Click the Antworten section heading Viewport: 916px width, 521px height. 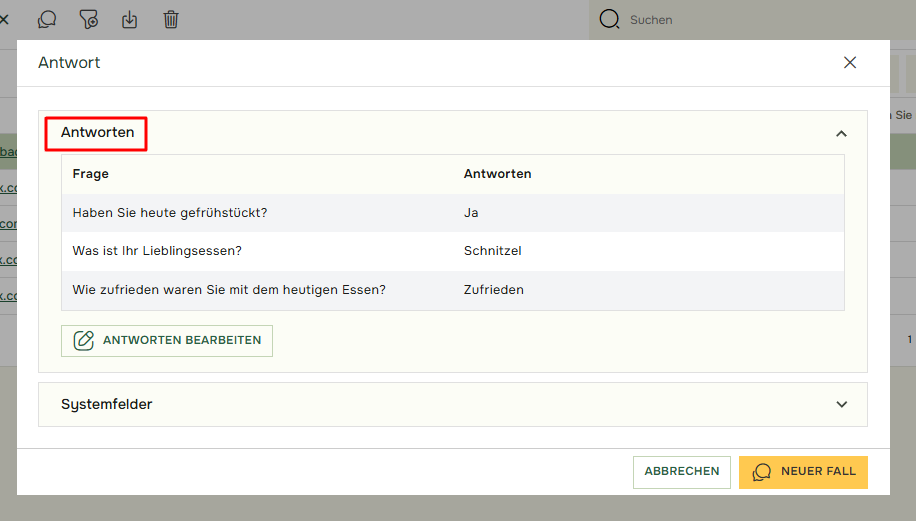pos(97,133)
